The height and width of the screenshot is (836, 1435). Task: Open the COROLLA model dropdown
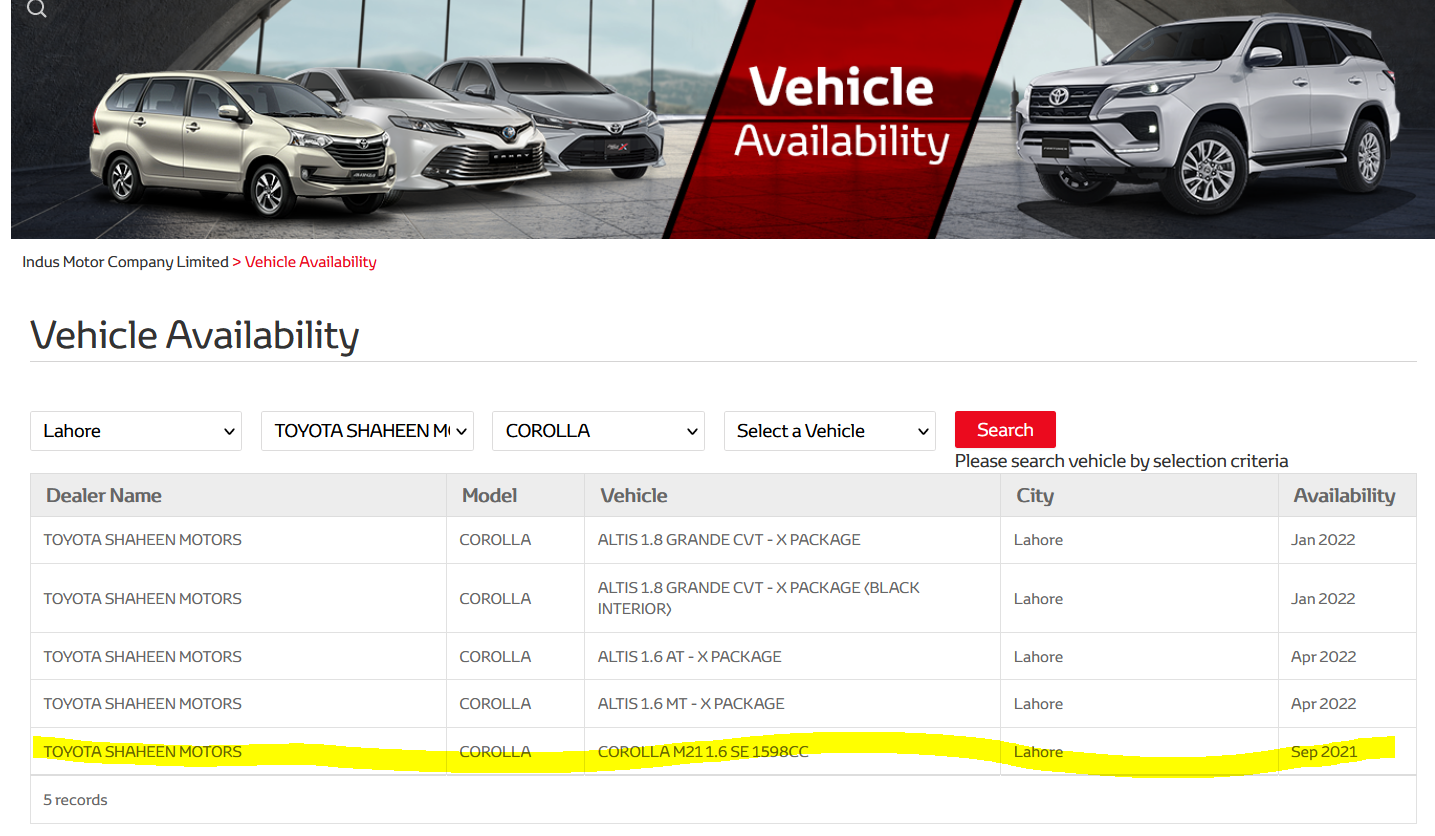(x=598, y=431)
